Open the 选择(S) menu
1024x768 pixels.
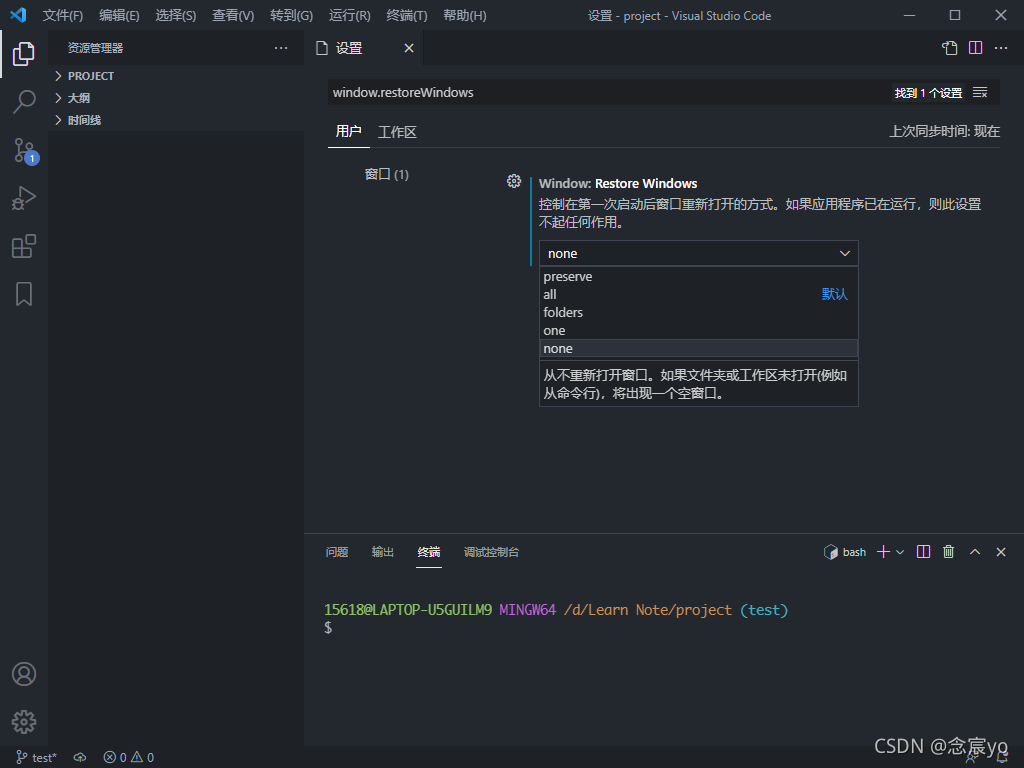click(x=176, y=16)
